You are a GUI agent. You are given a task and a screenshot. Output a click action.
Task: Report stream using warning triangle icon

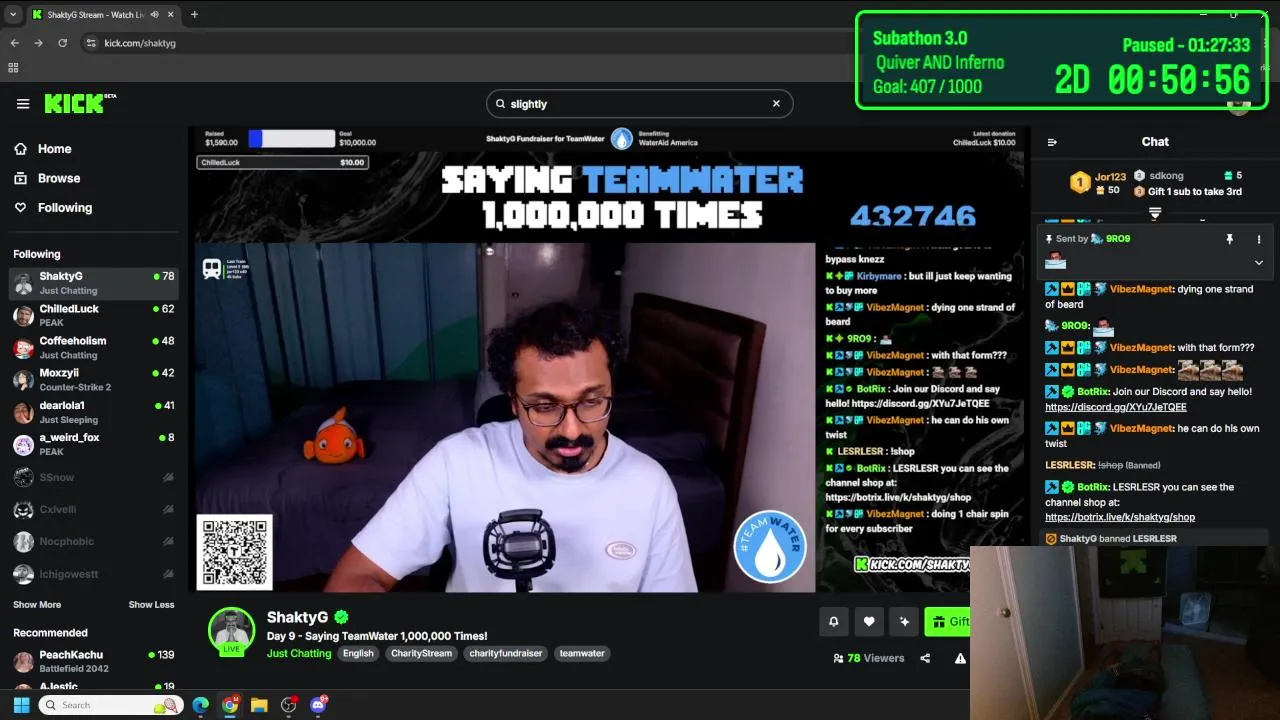click(x=960, y=658)
